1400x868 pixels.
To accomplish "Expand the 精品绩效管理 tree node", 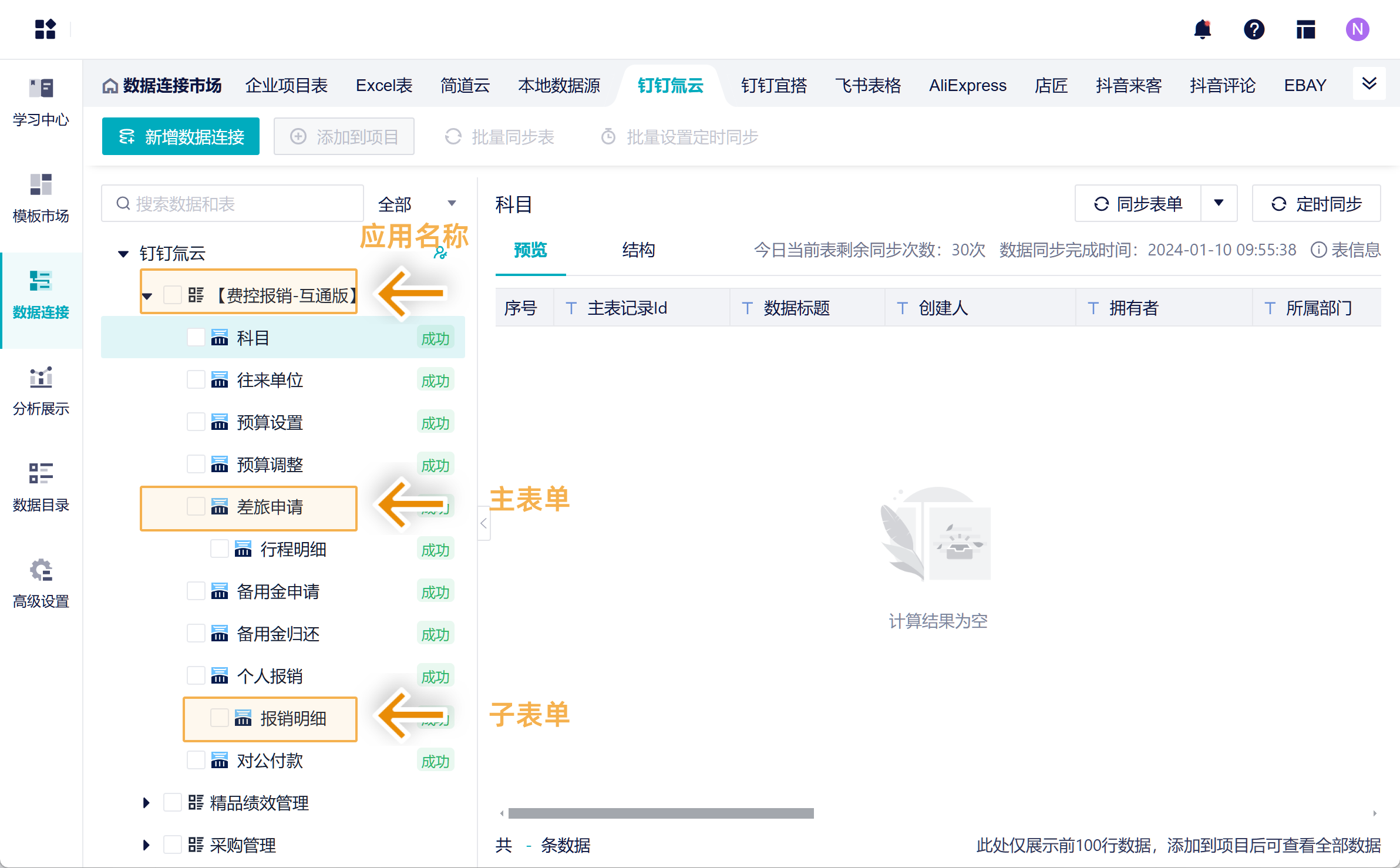I will click(x=146, y=803).
